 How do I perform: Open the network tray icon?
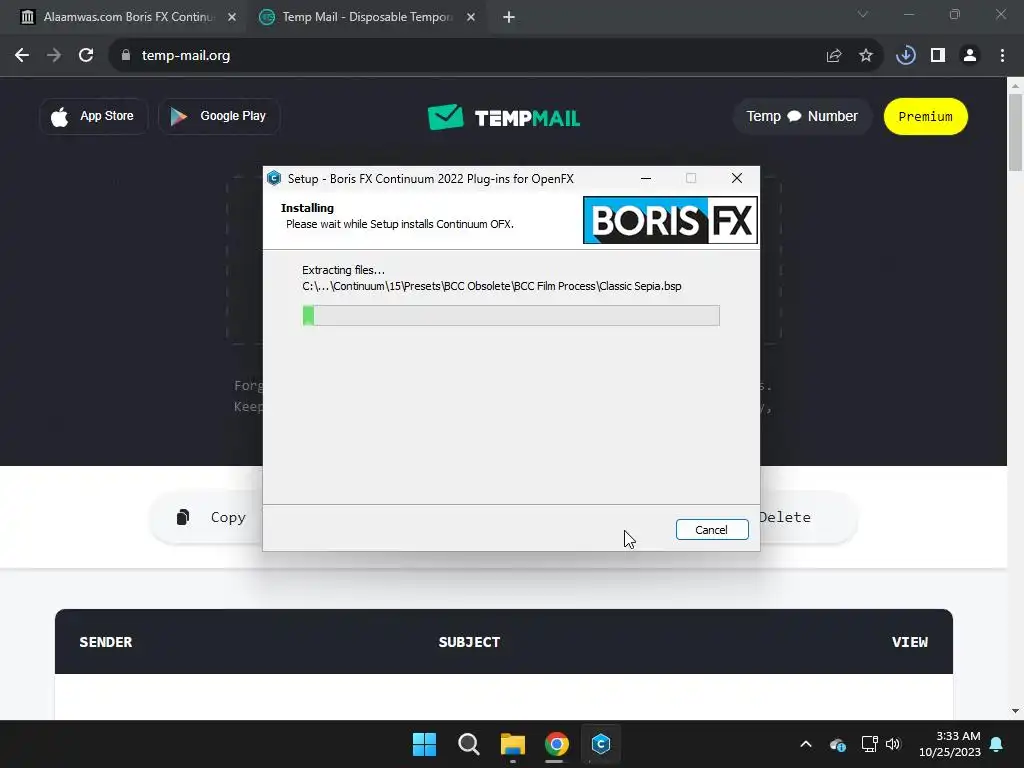(x=869, y=744)
